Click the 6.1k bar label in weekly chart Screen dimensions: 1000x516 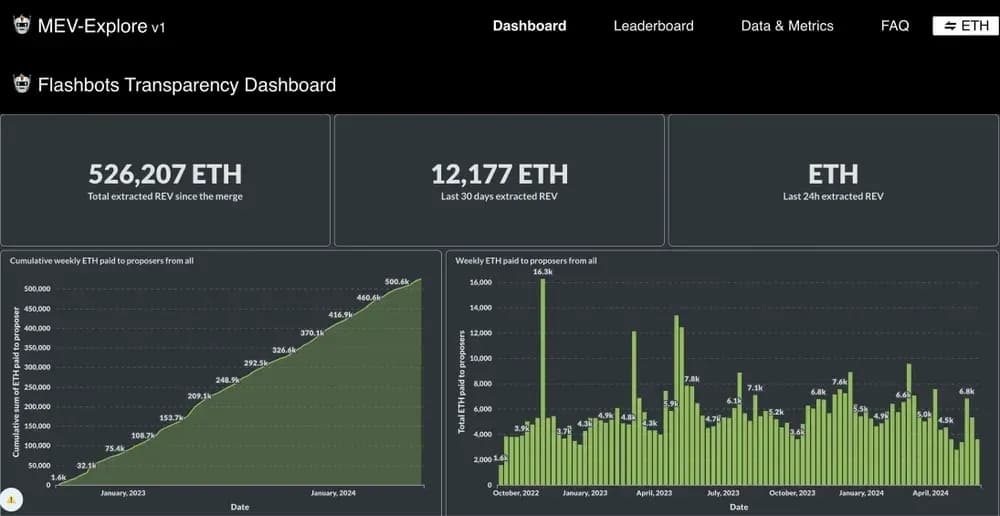coord(734,401)
